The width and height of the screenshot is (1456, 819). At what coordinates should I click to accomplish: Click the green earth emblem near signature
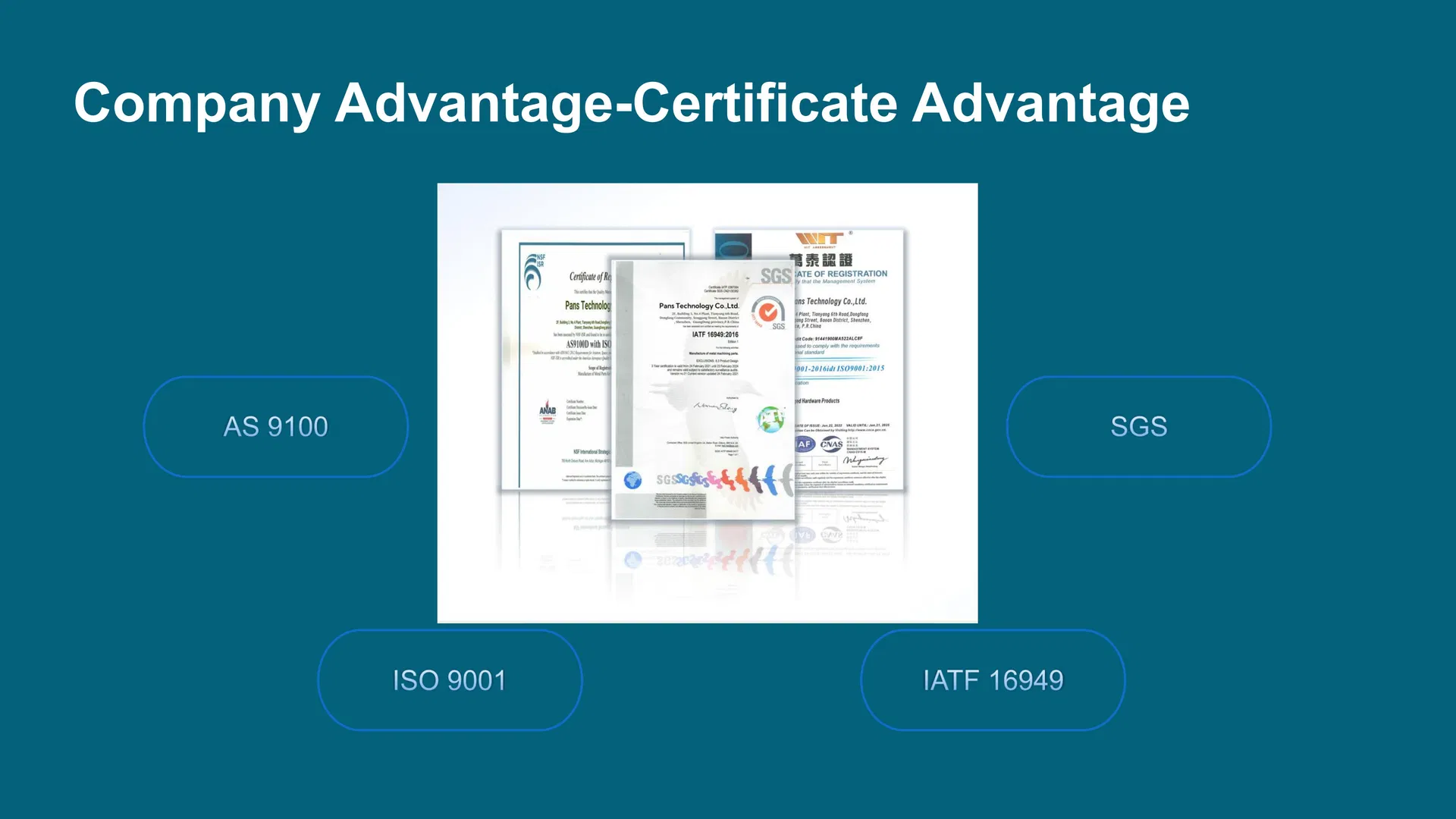pos(770,419)
